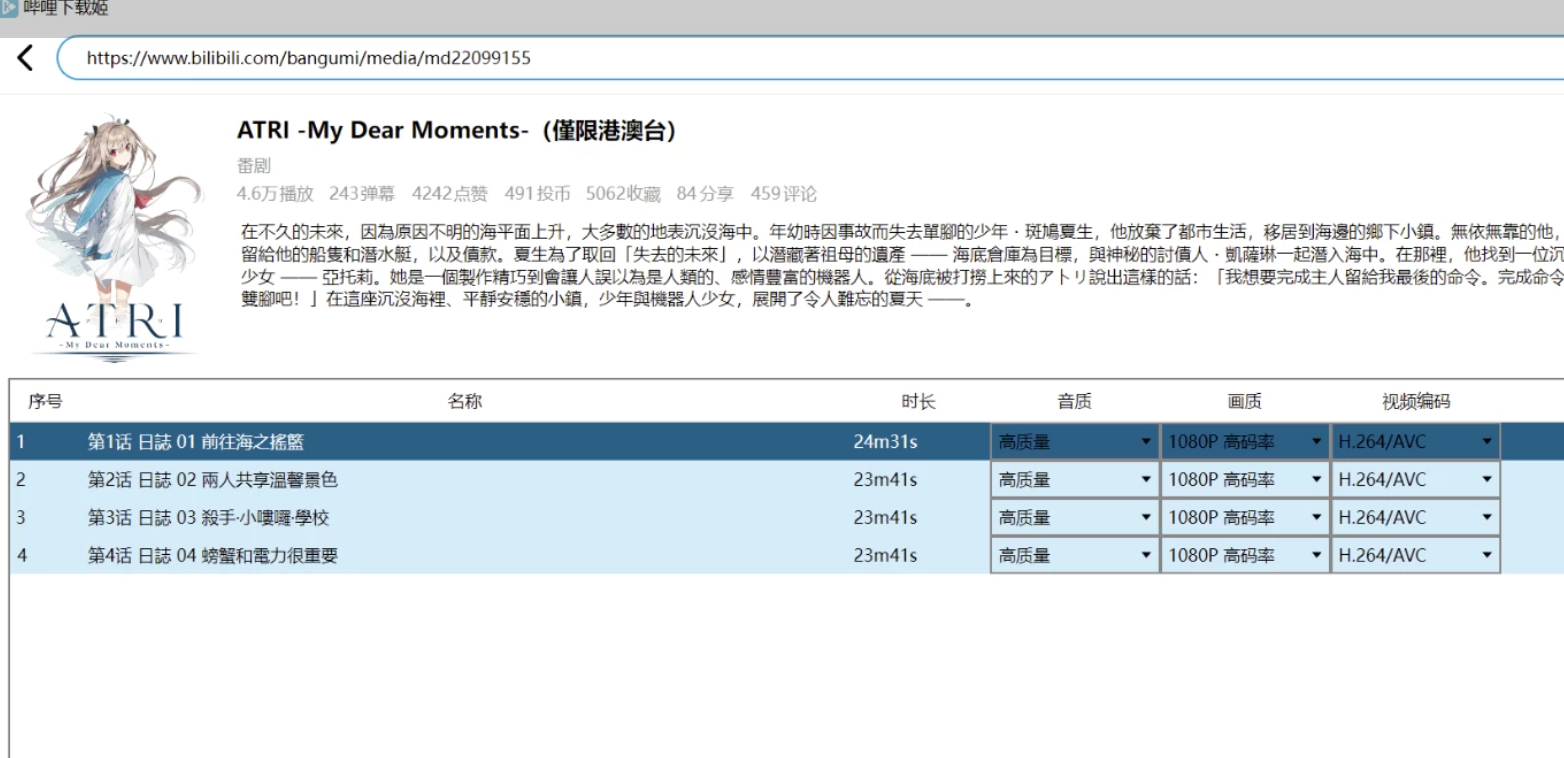Open 1080P picture quality dropdown, episode 1
The height and width of the screenshot is (758, 1564).
coord(1245,442)
